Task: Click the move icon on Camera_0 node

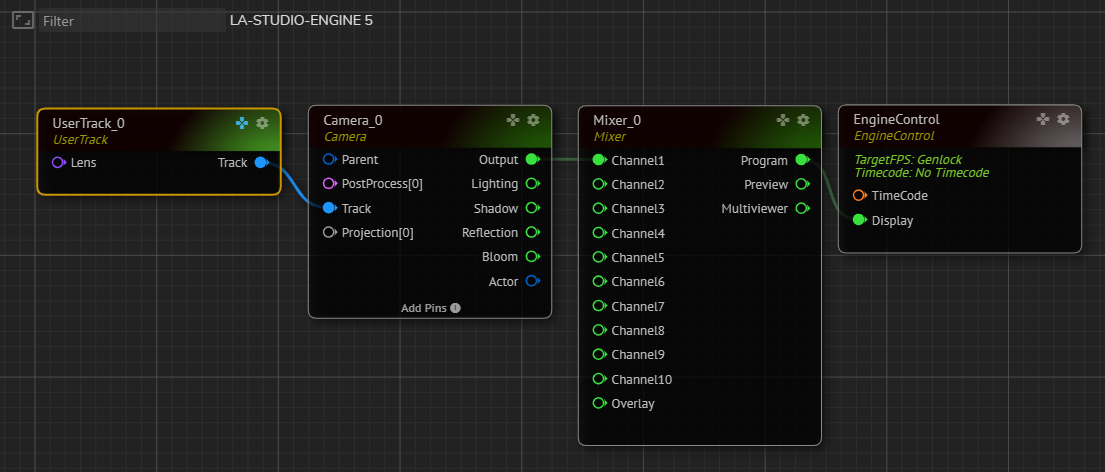Action: click(x=513, y=120)
